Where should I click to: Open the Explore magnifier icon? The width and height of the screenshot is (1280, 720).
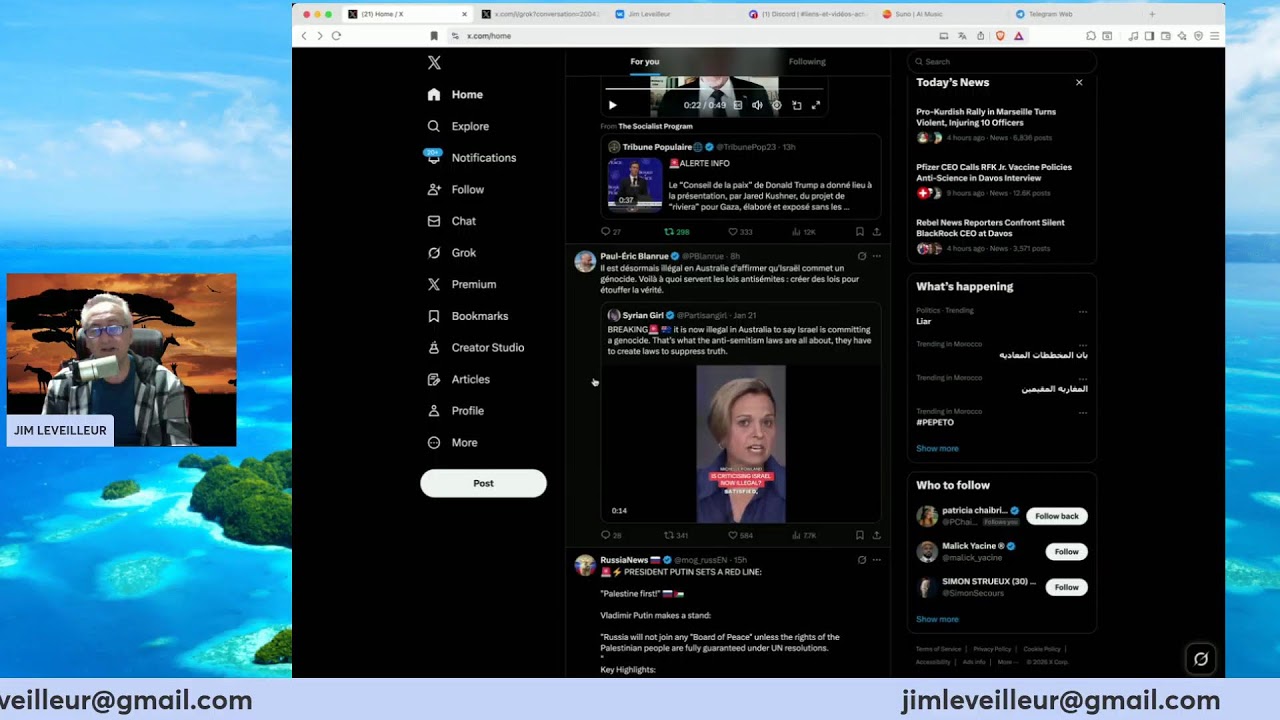[434, 127]
